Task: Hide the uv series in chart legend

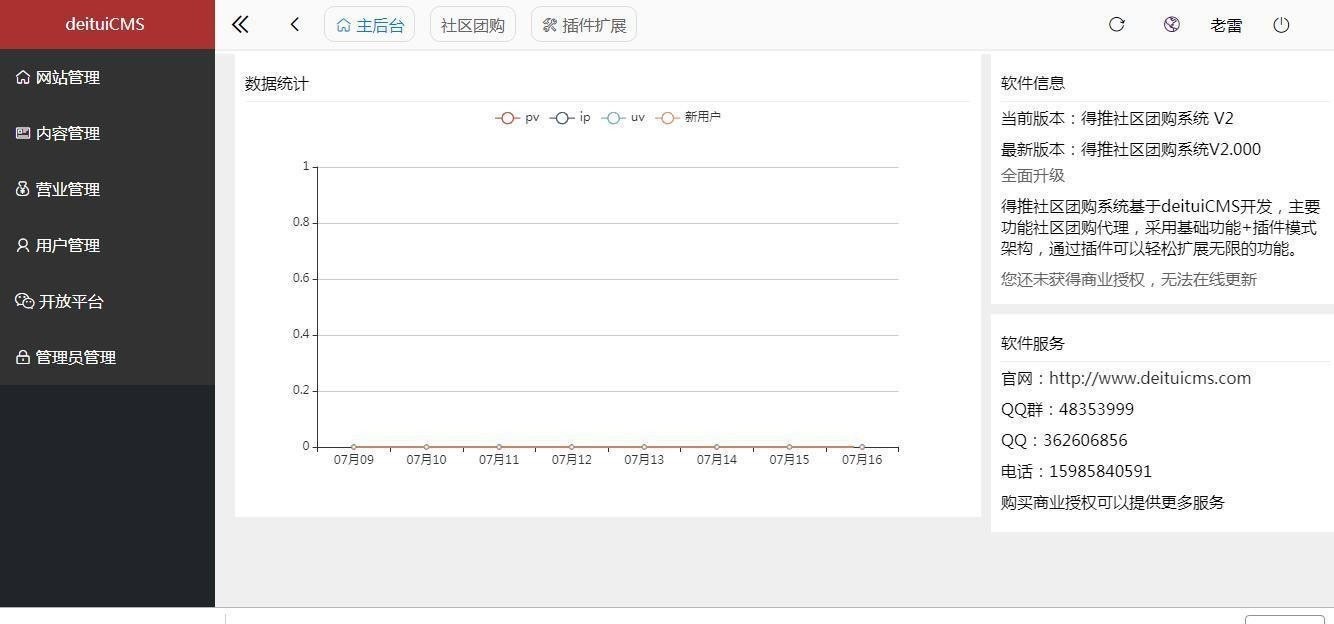Action: click(623, 118)
